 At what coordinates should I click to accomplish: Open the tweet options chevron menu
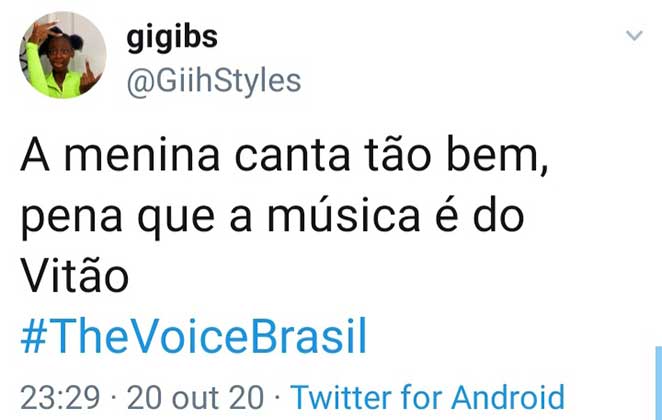point(633,36)
